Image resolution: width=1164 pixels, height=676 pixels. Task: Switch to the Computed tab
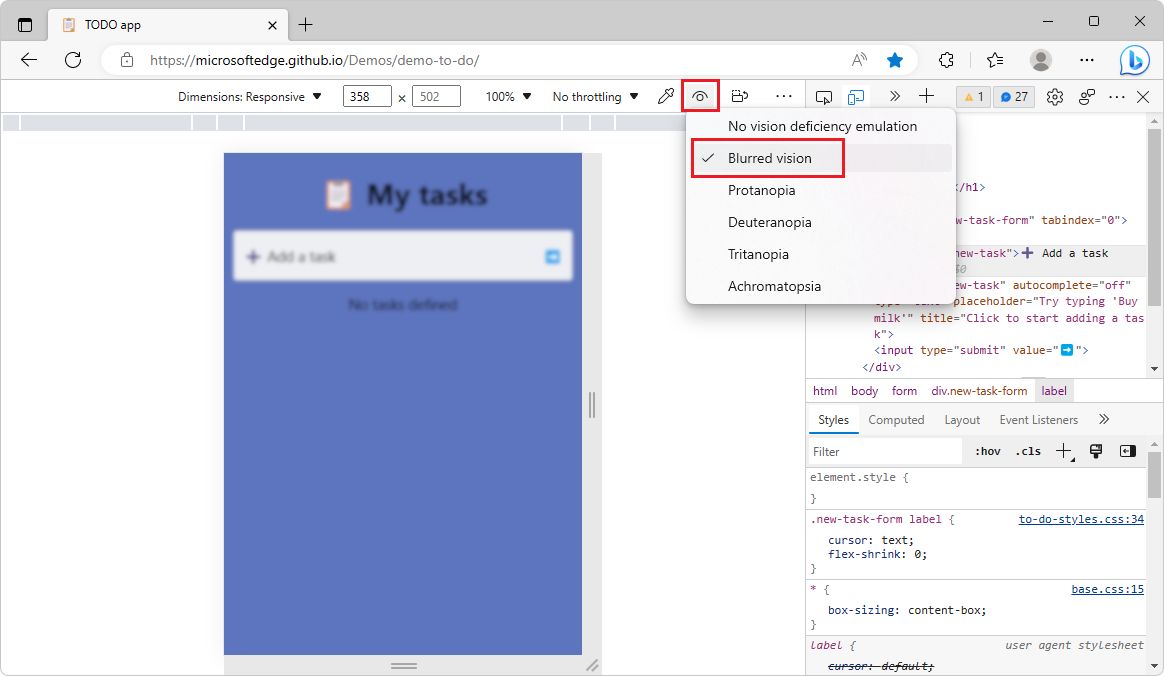coord(896,420)
